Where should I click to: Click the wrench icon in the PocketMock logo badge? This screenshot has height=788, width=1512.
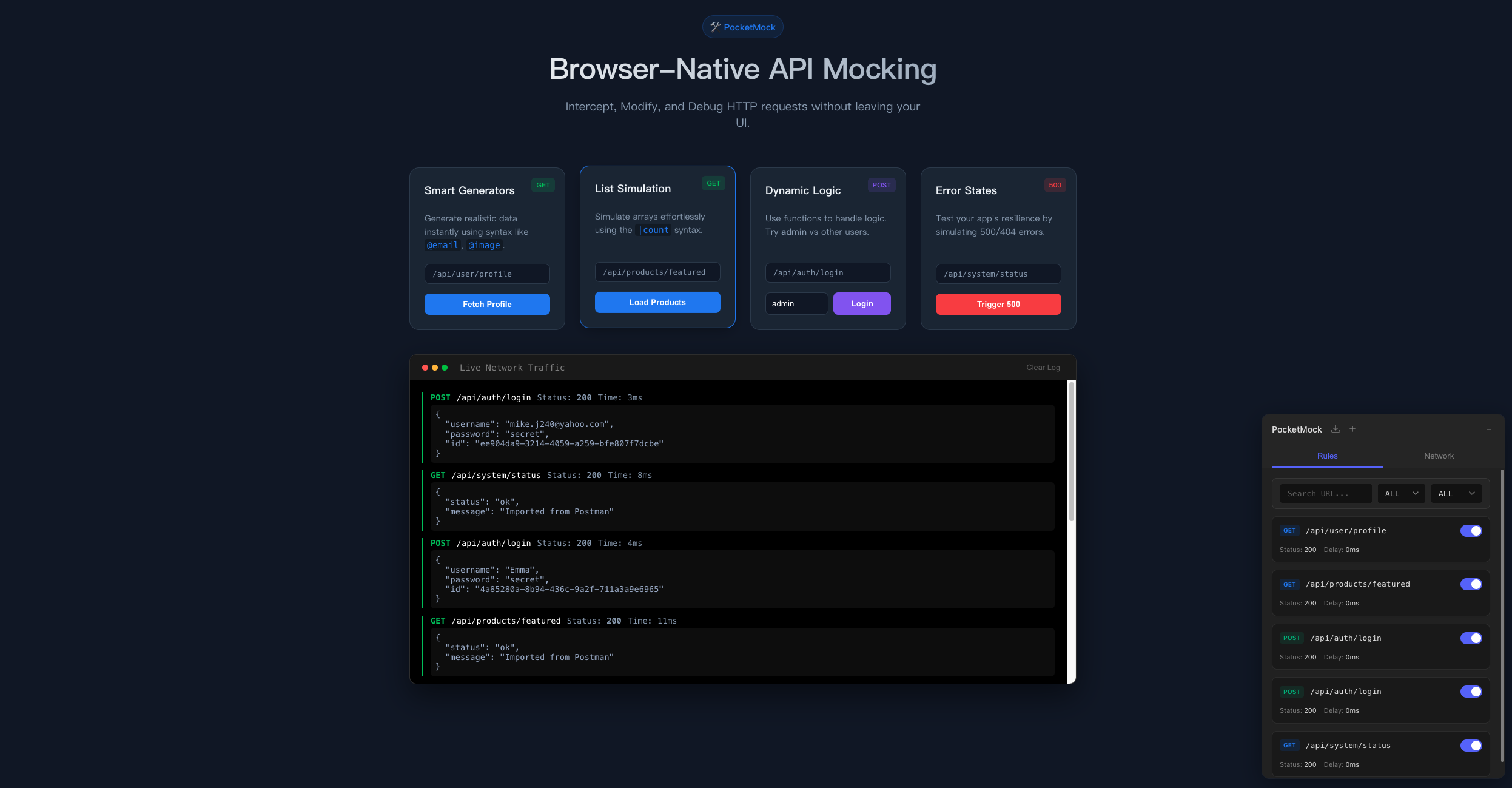point(715,26)
